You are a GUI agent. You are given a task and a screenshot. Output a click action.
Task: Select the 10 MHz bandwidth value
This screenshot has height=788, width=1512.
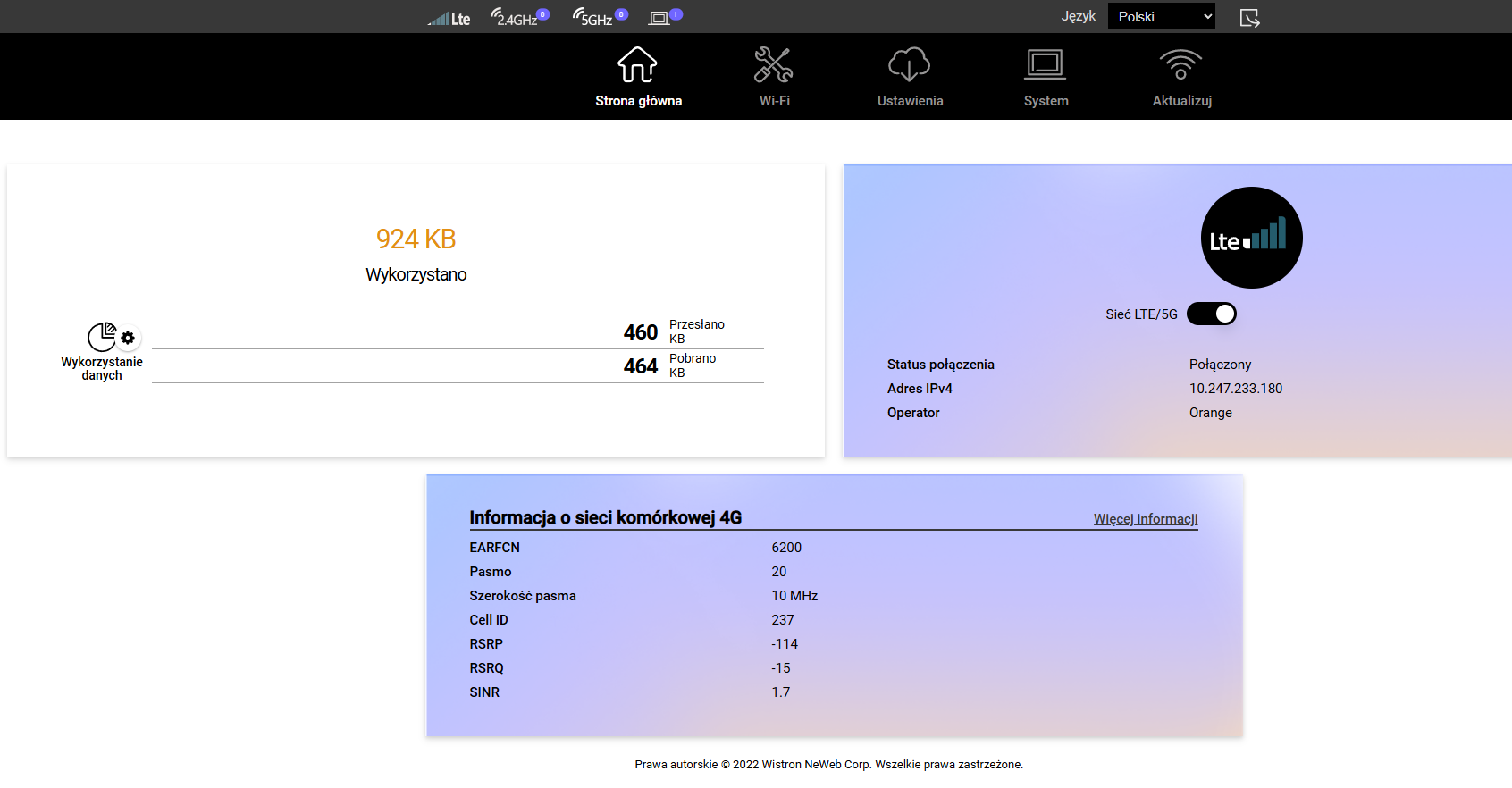tap(794, 596)
